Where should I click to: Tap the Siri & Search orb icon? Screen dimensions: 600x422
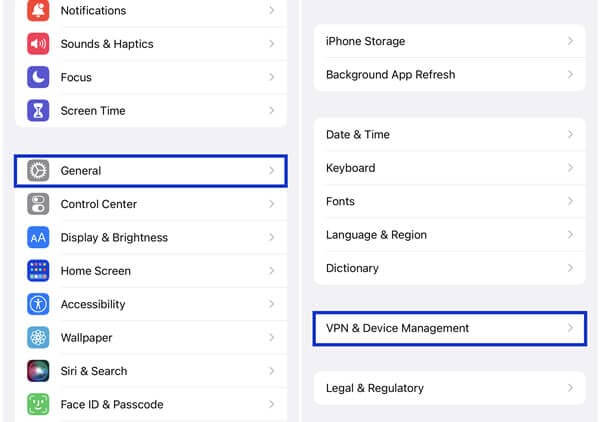click(x=38, y=371)
